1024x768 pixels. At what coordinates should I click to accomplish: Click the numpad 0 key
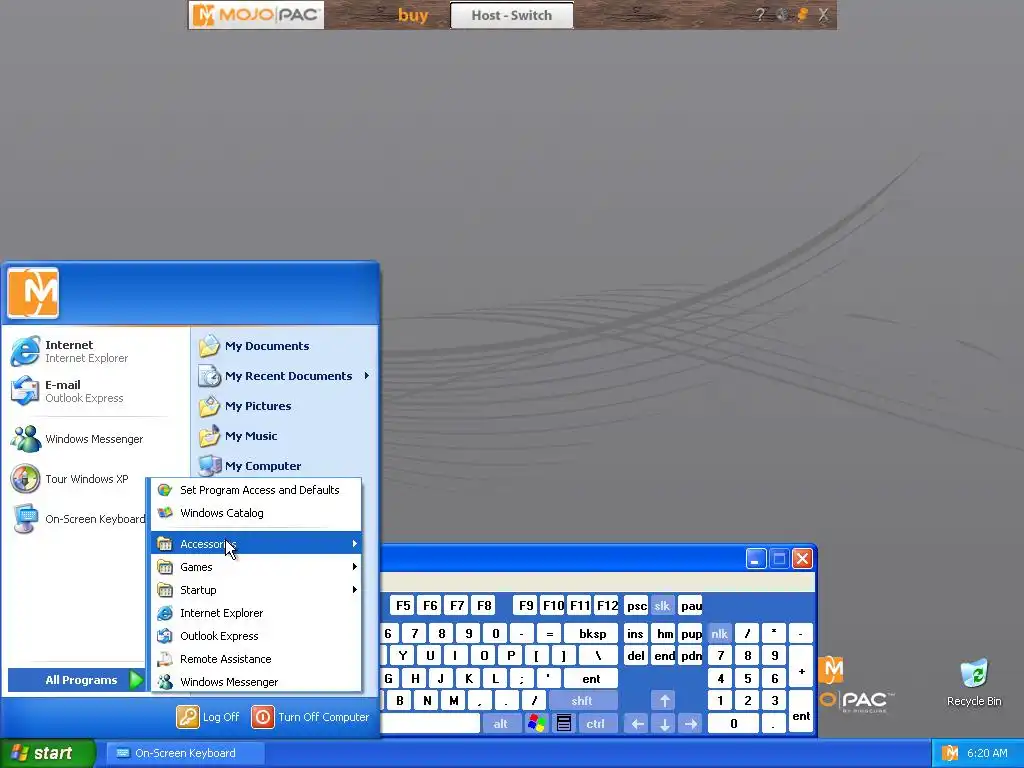pos(734,723)
